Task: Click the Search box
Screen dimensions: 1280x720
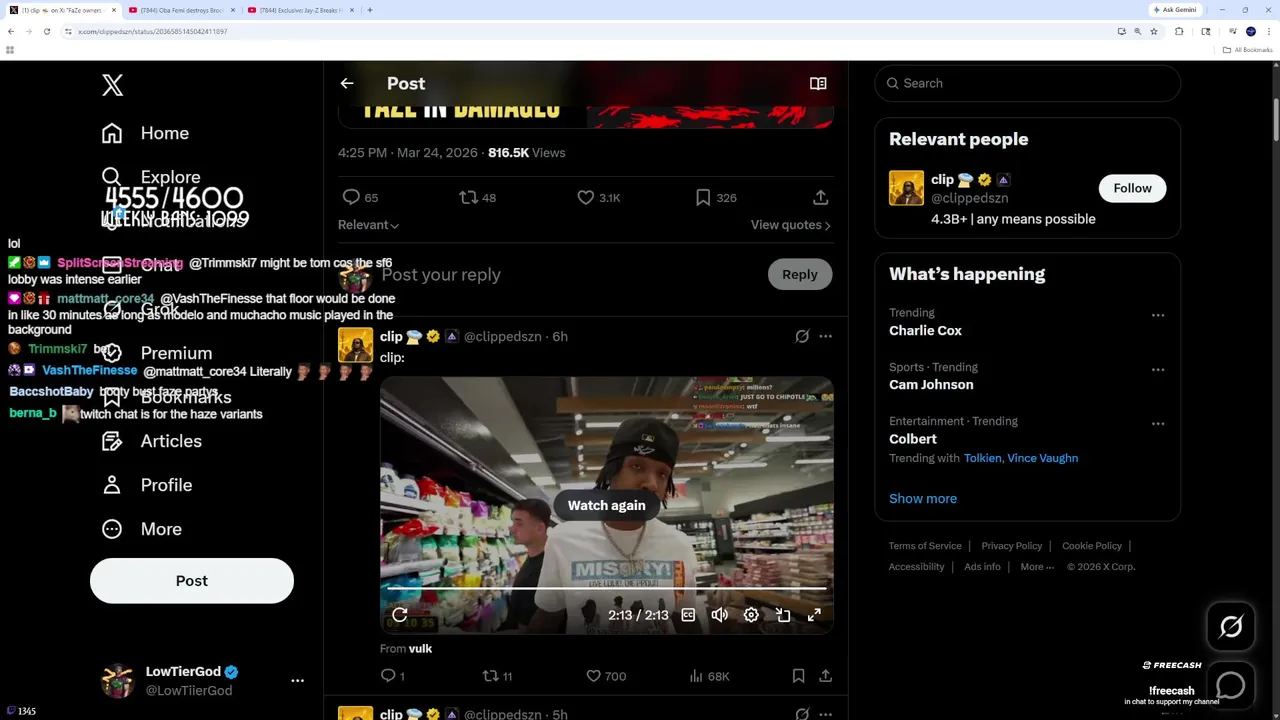Action: [x=1028, y=84]
